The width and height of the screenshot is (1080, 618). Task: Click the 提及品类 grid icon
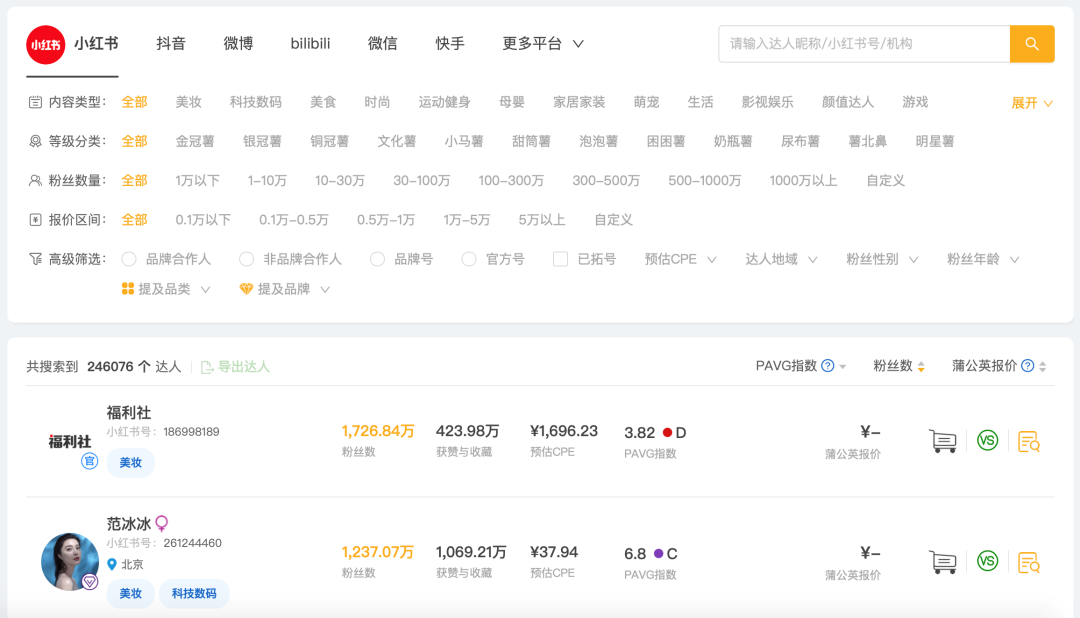[127, 289]
